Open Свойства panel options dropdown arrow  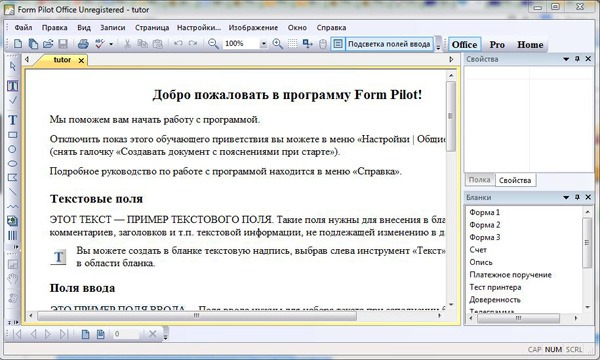(566, 59)
